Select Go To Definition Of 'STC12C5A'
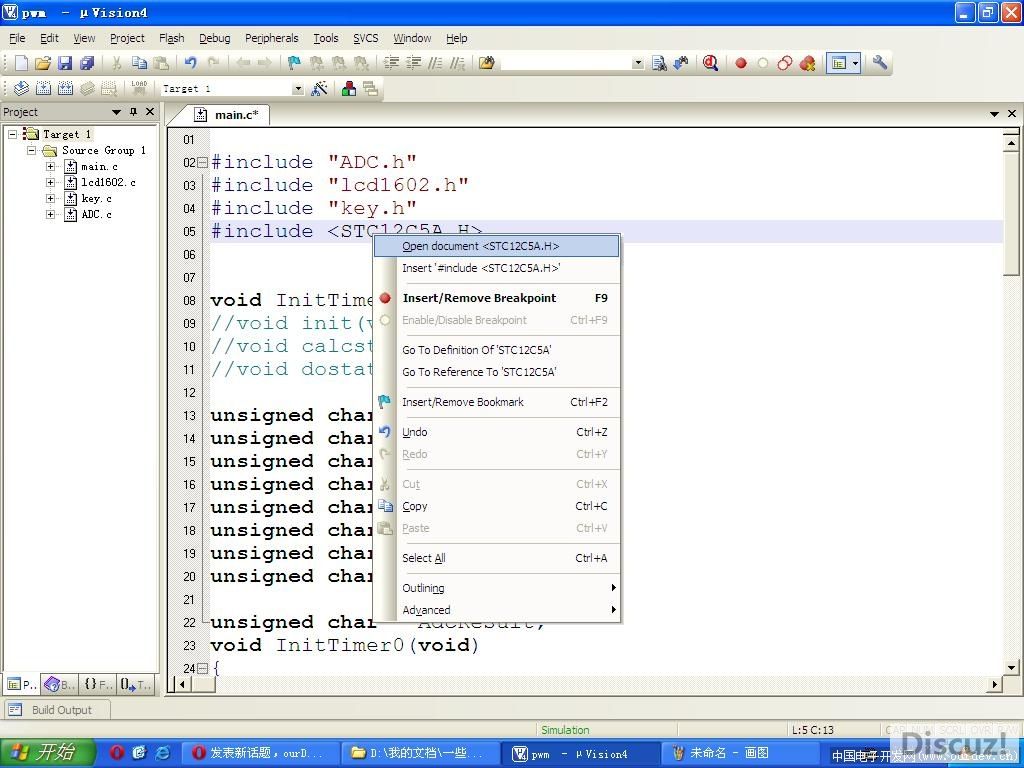 coord(496,349)
